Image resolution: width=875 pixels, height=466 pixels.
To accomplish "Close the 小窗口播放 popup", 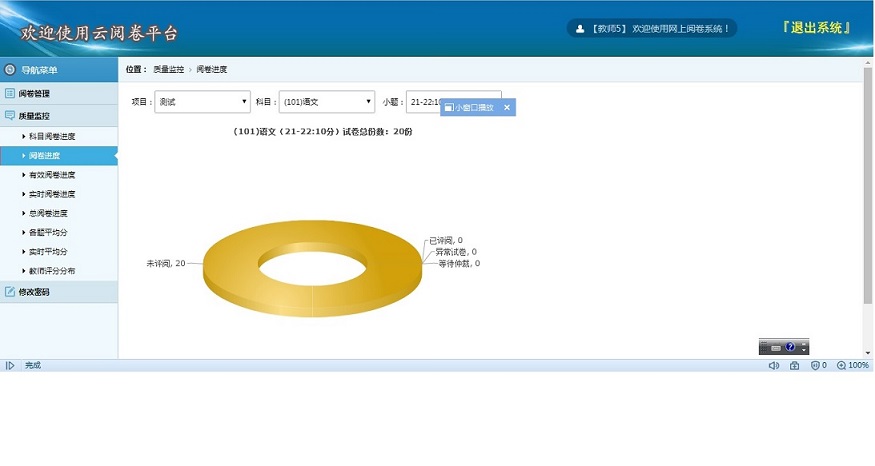I will [x=507, y=108].
